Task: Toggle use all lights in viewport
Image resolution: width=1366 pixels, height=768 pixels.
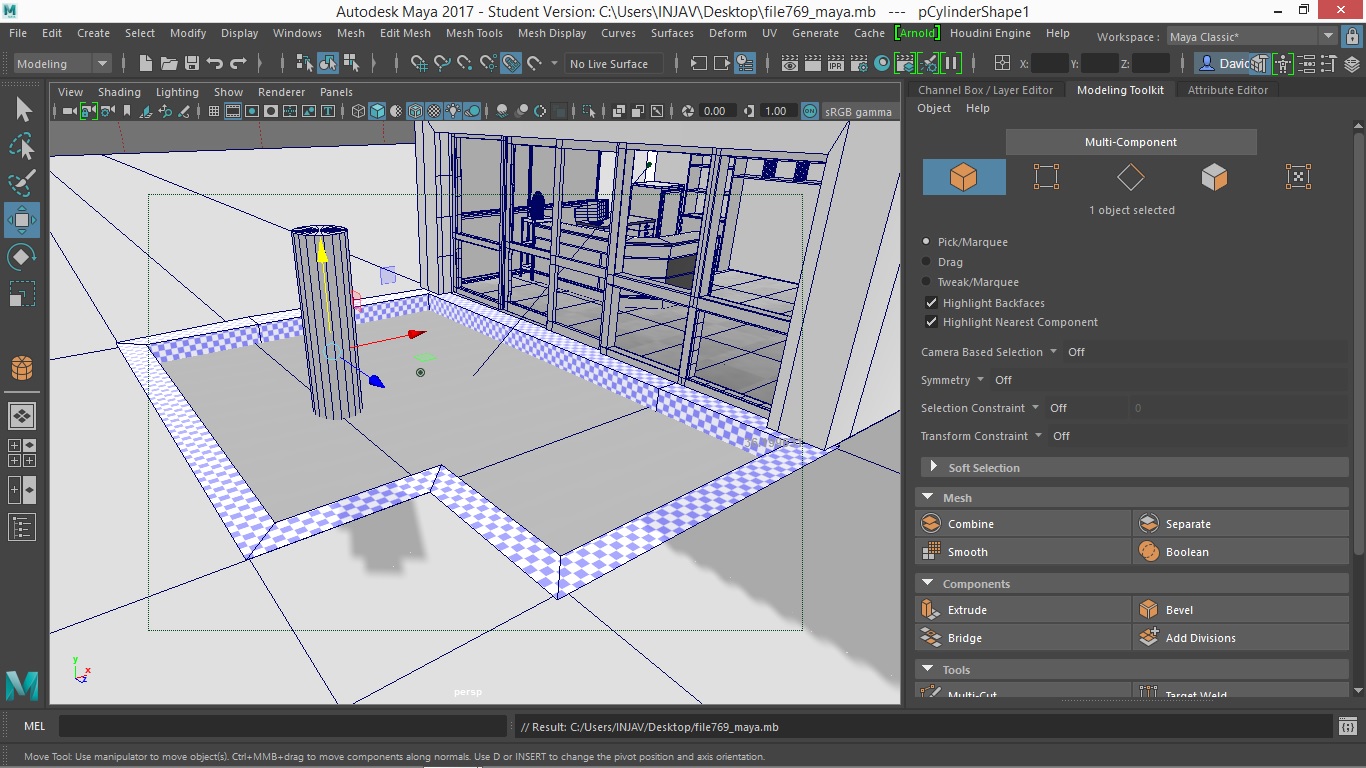Action: pyautogui.click(x=453, y=111)
